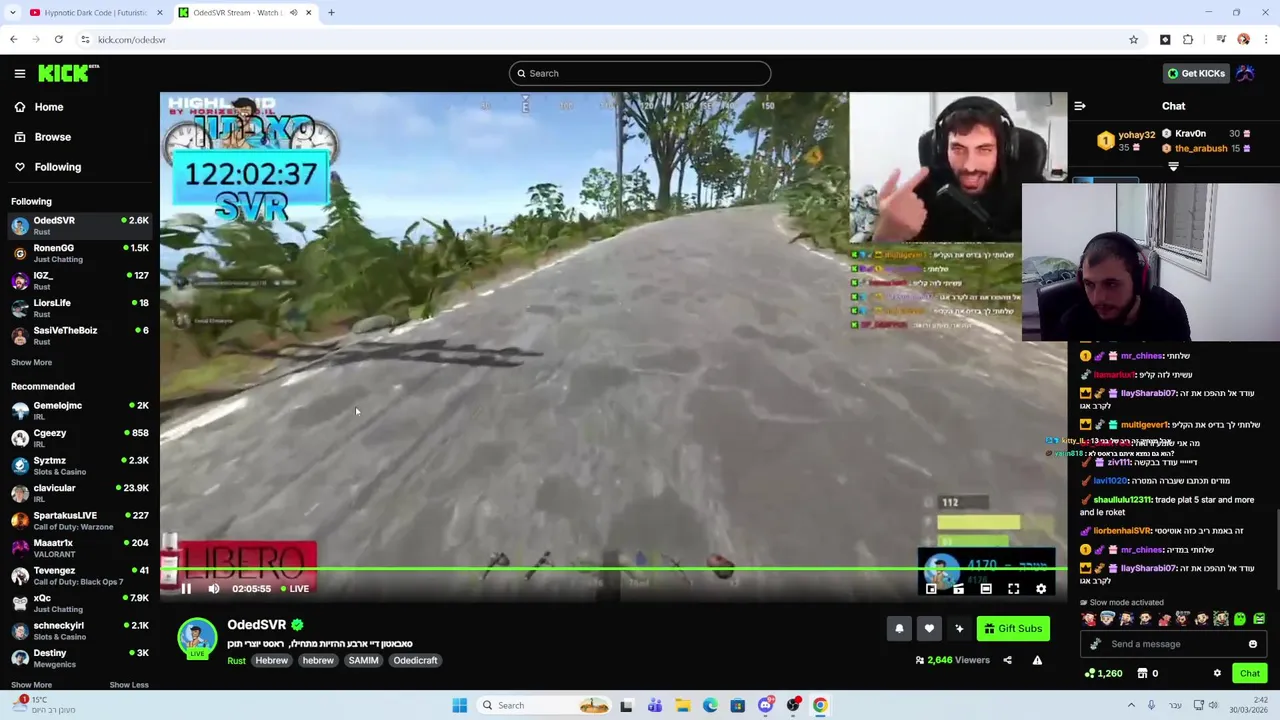Viewport: 1280px width, 720px height.
Task: Open the user profile avatar menu
Action: pyautogui.click(x=1246, y=73)
